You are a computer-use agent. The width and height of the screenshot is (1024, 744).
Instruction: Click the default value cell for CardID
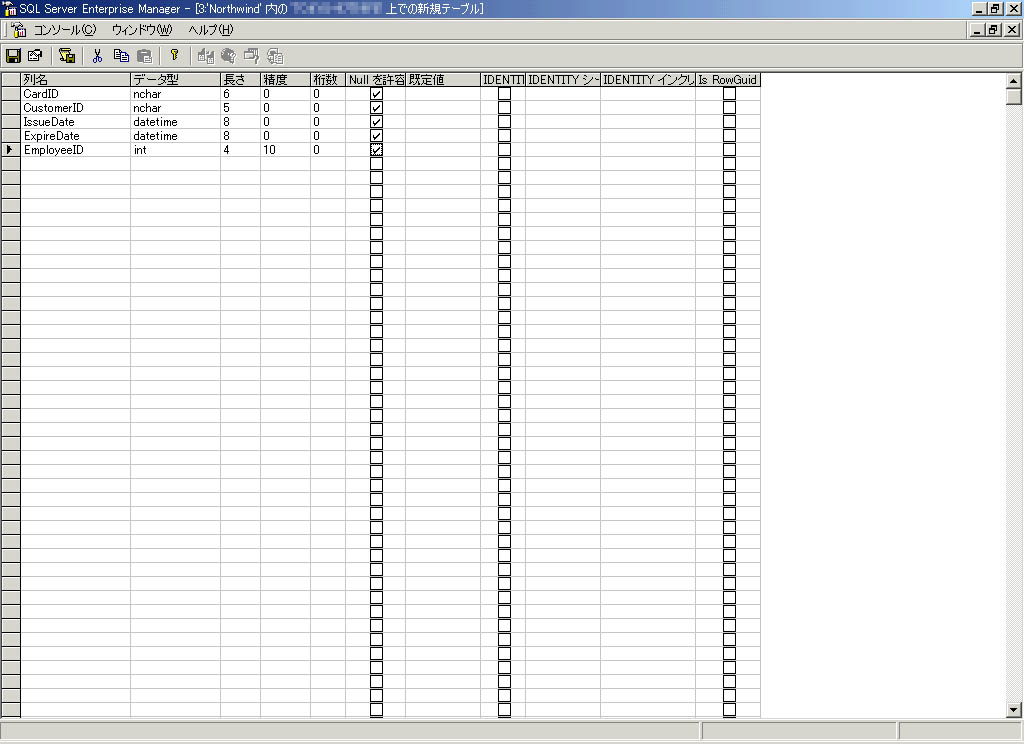[x=443, y=94]
